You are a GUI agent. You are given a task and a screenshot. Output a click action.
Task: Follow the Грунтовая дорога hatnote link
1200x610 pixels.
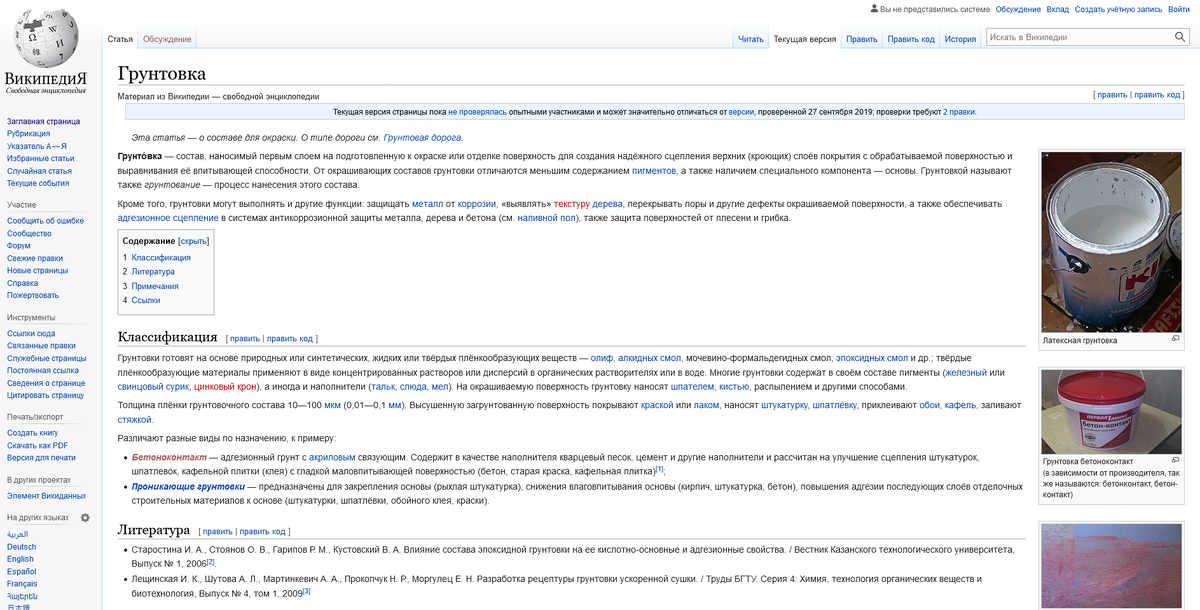point(423,137)
